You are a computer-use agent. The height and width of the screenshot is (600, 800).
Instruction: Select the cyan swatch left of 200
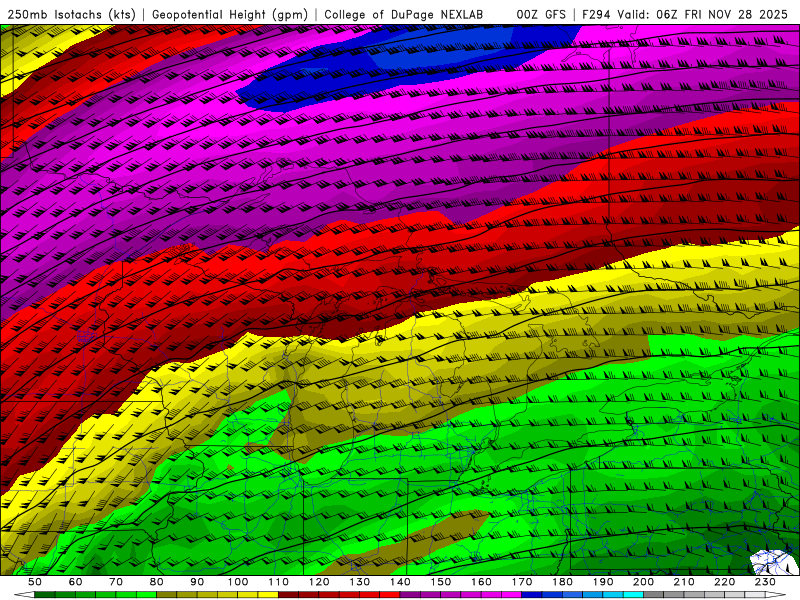click(633, 594)
